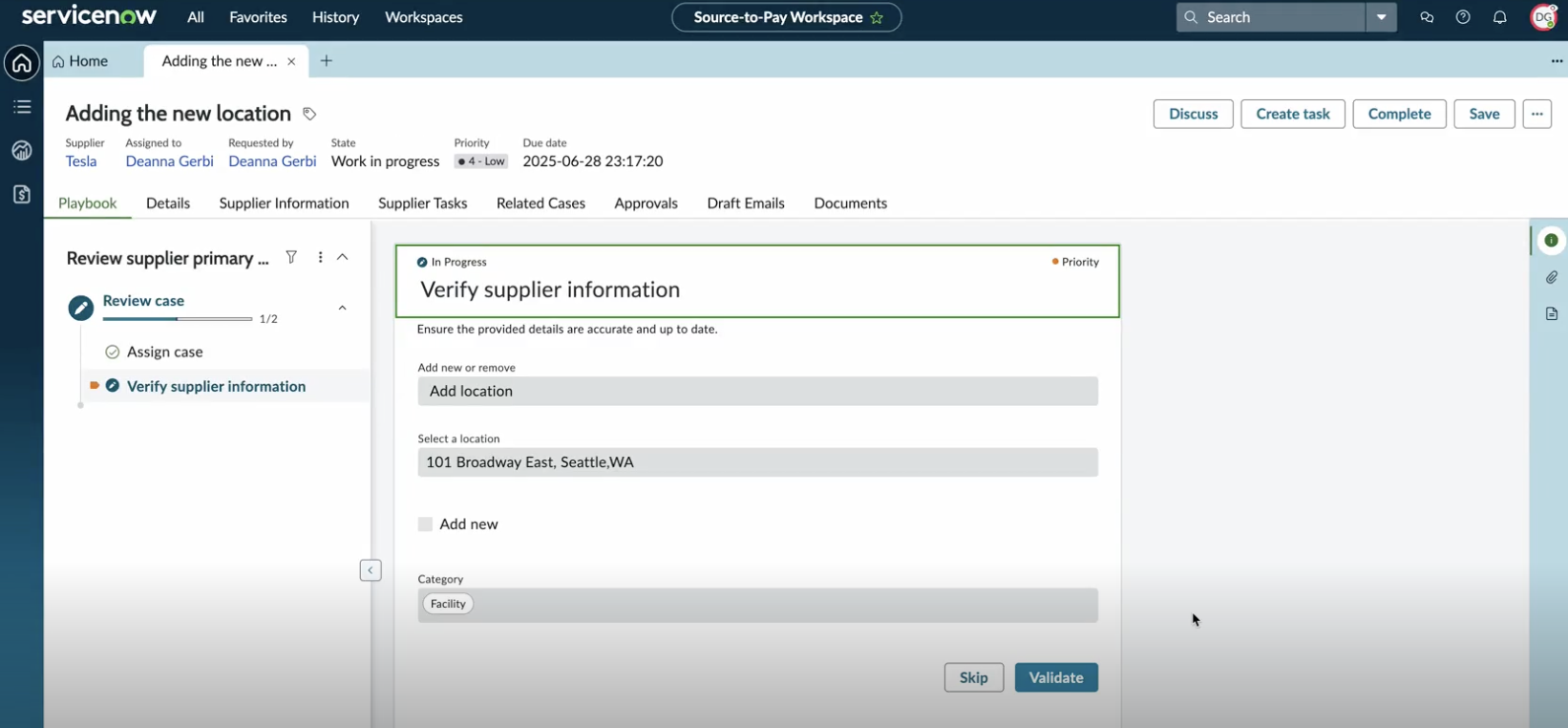Click the Source-to-Pay Workspace pill
This screenshot has width=1568, height=728.
(x=786, y=17)
